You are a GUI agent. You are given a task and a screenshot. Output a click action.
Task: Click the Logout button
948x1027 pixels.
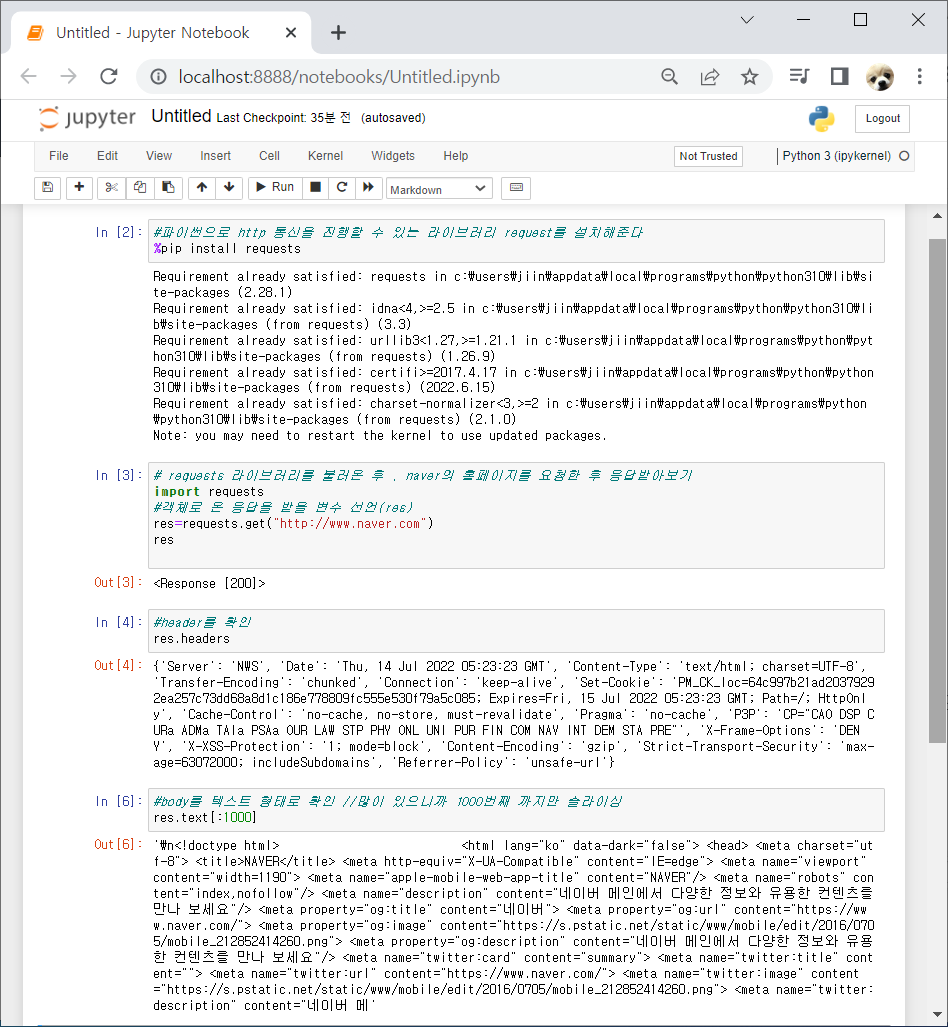pos(882,119)
